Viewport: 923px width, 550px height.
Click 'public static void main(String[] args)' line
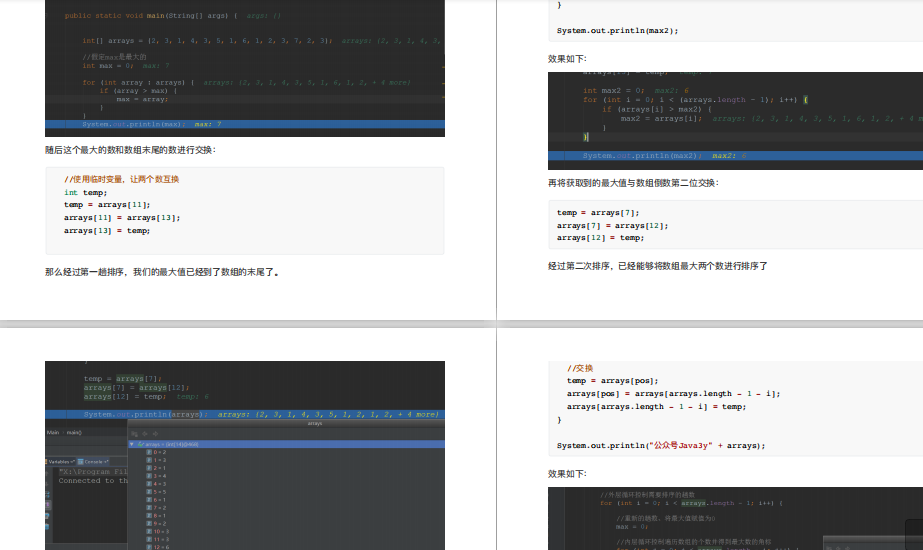151,16
